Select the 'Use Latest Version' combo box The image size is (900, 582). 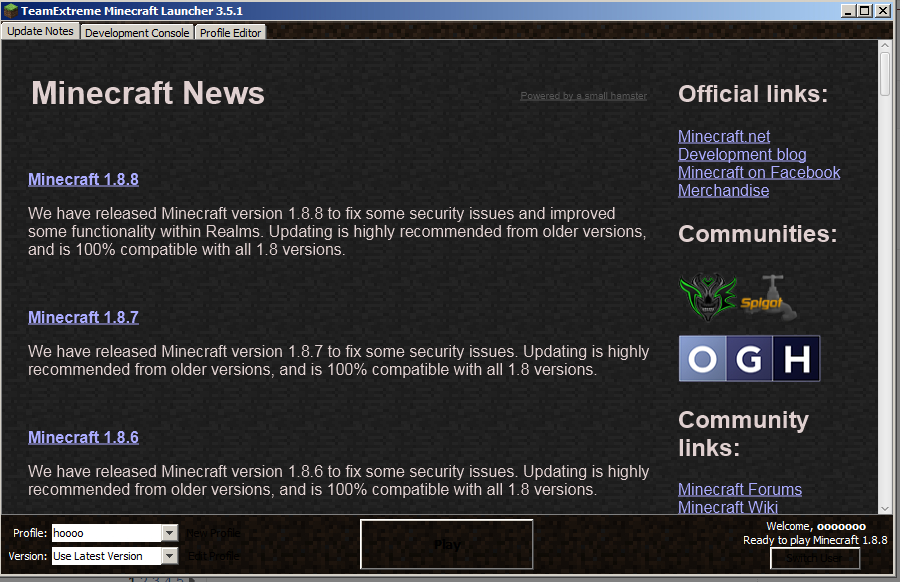click(x=114, y=556)
